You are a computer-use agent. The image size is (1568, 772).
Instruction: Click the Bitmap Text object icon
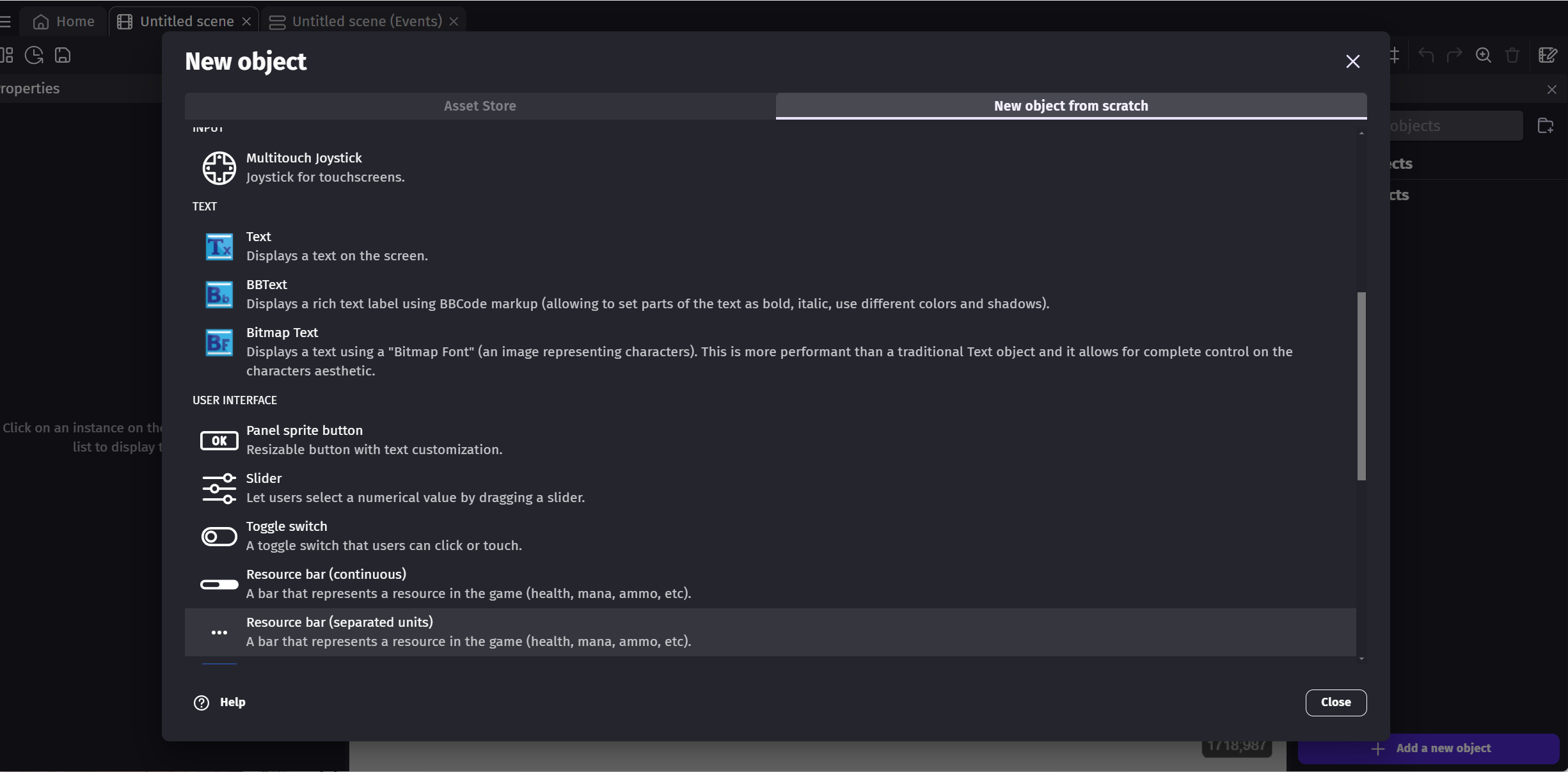(219, 342)
